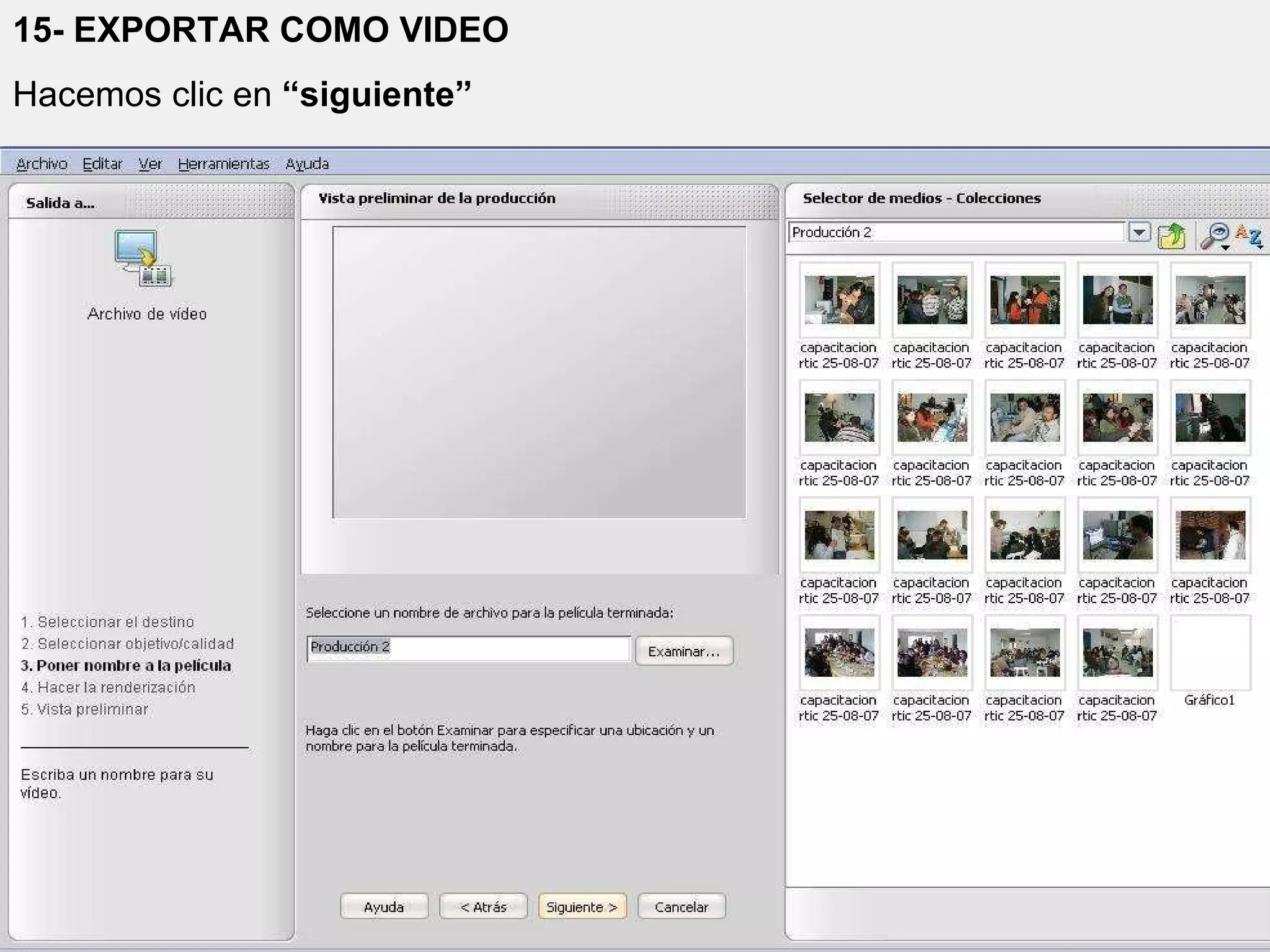The image size is (1270, 952).
Task: Click the Ayuda button at bottom
Action: click(384, 906)
